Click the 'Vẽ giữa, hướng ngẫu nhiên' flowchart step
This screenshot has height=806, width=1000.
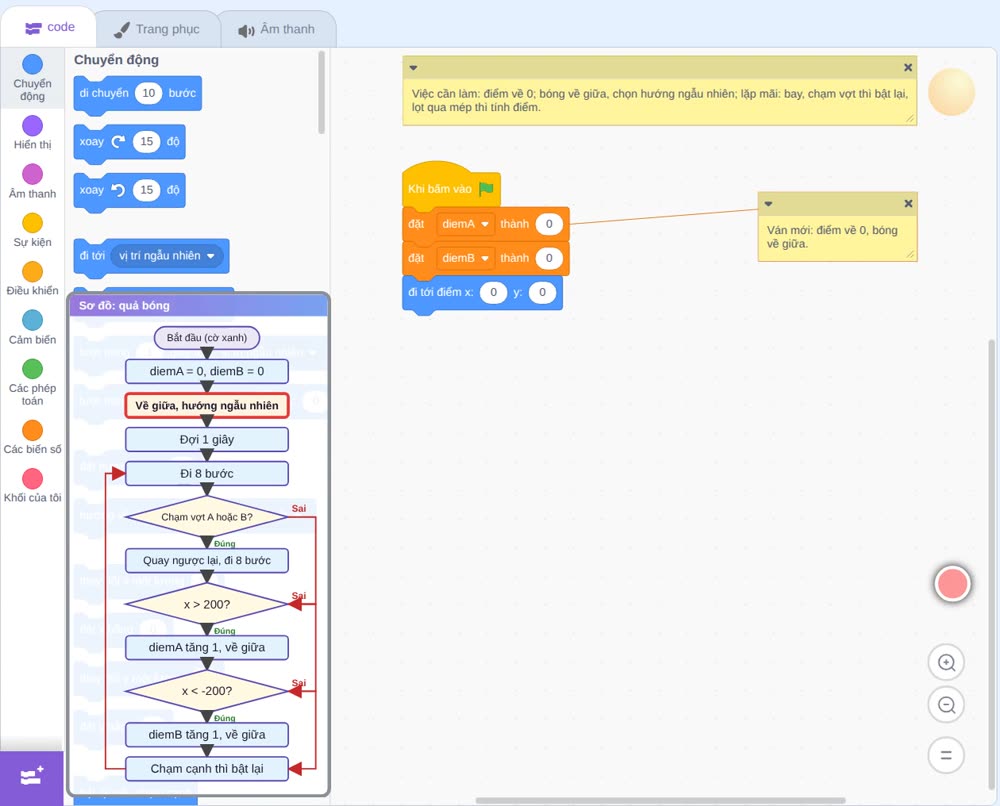(x=207, y=406)
